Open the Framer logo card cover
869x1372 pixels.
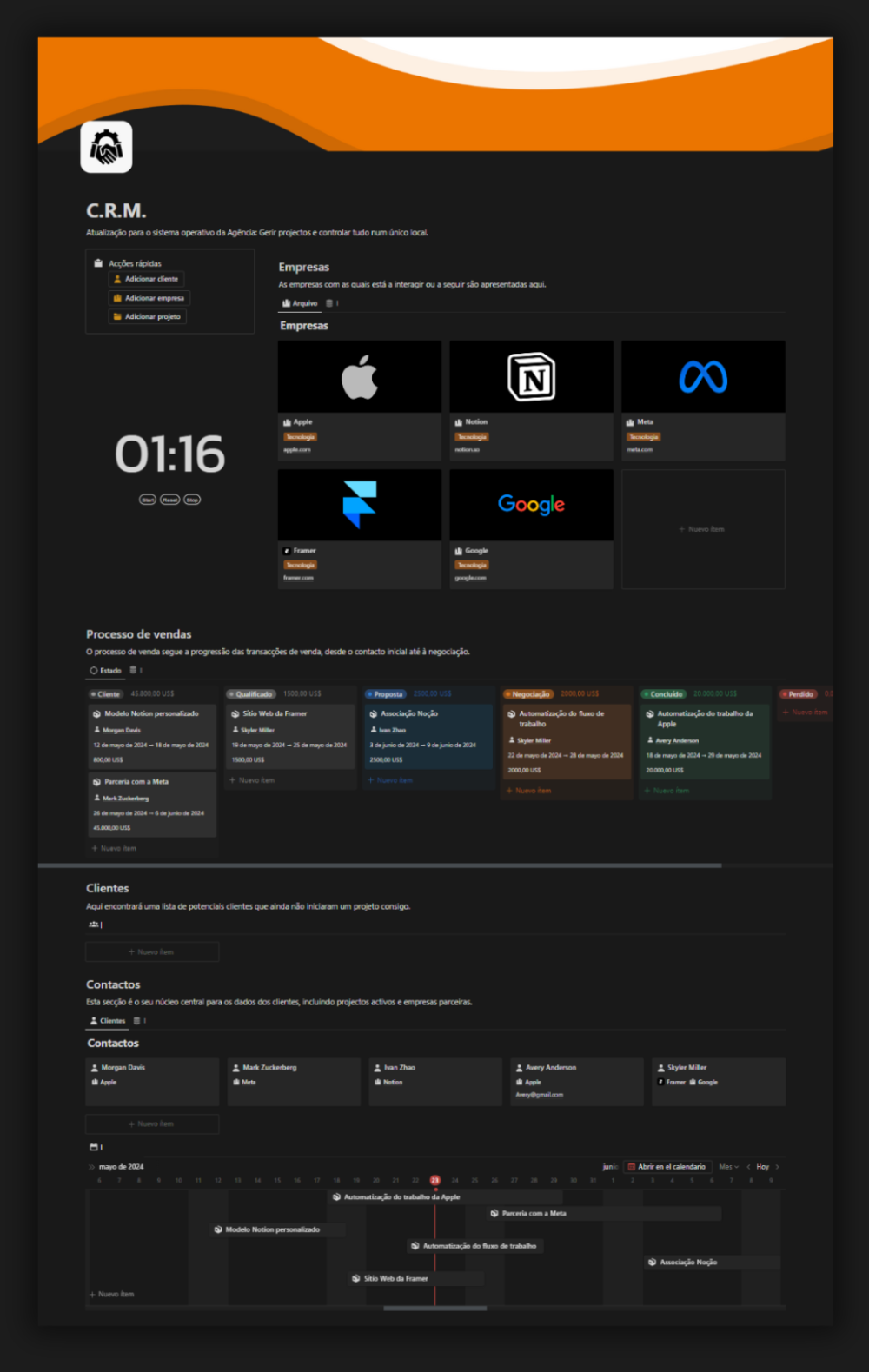point(360,505)
